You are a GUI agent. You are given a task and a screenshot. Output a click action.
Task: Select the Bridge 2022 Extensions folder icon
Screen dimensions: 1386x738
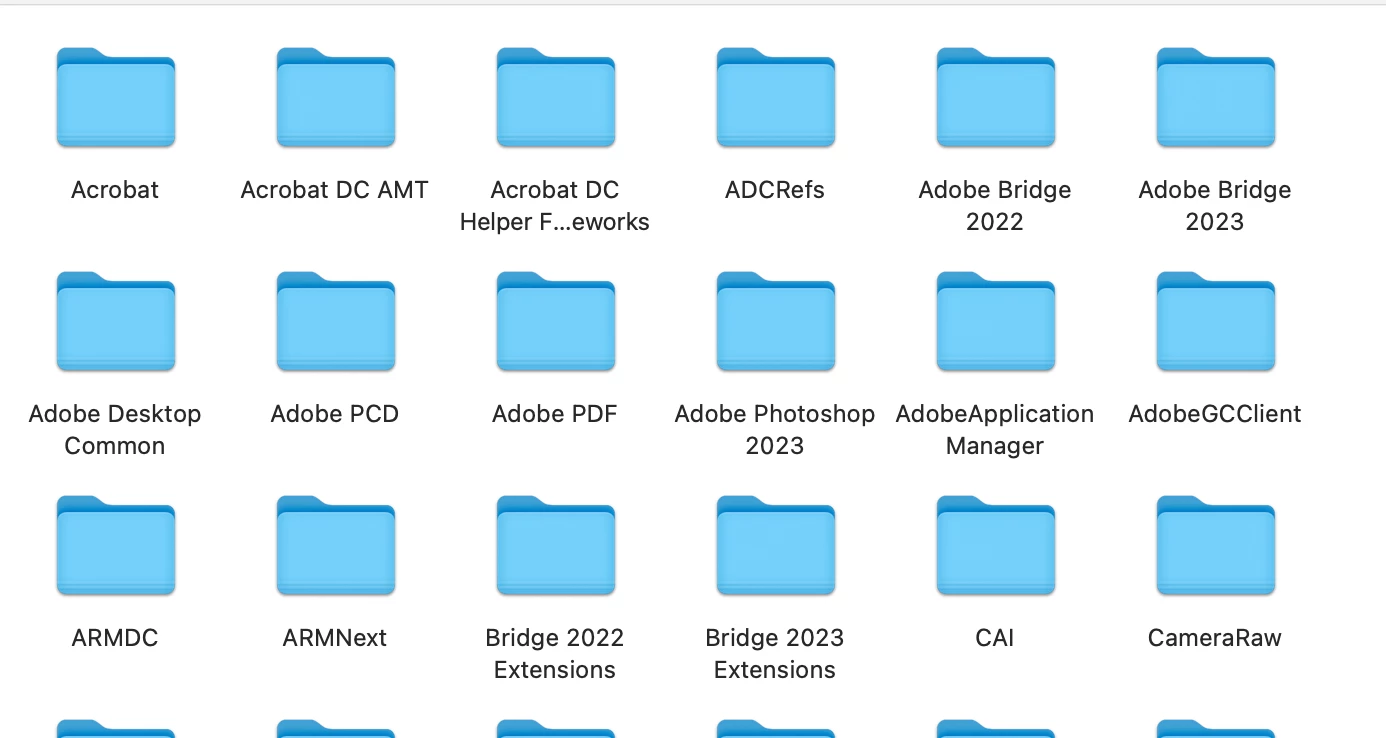point(555,545)
